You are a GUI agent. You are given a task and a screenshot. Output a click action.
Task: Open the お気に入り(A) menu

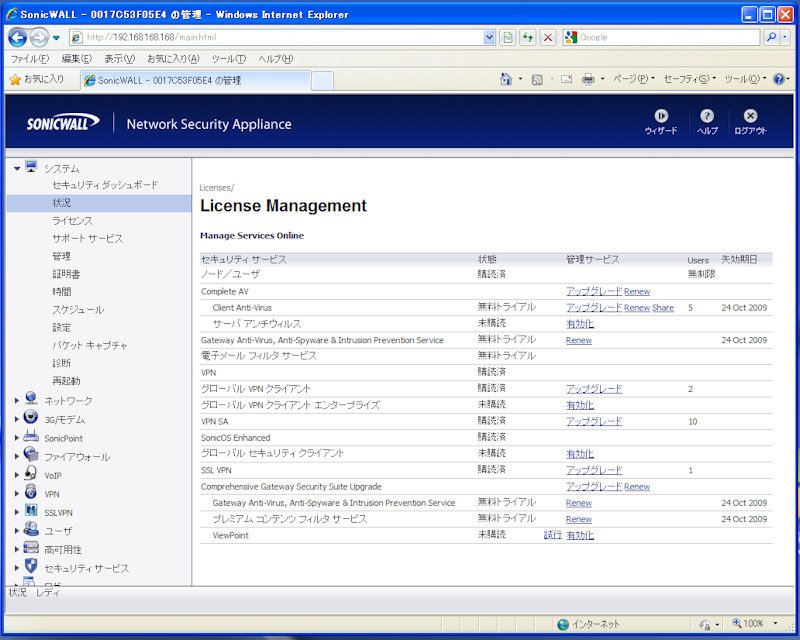click(173, 59)
